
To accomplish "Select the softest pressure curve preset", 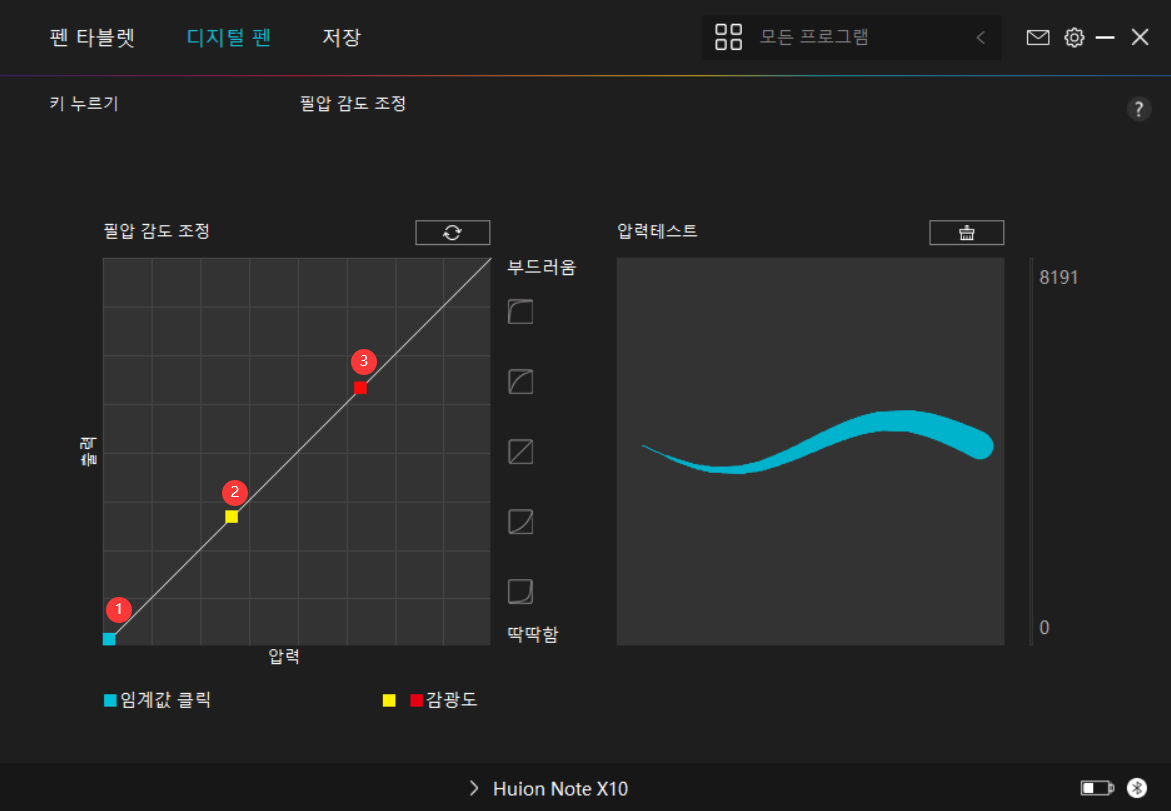I will click(520, 312).
